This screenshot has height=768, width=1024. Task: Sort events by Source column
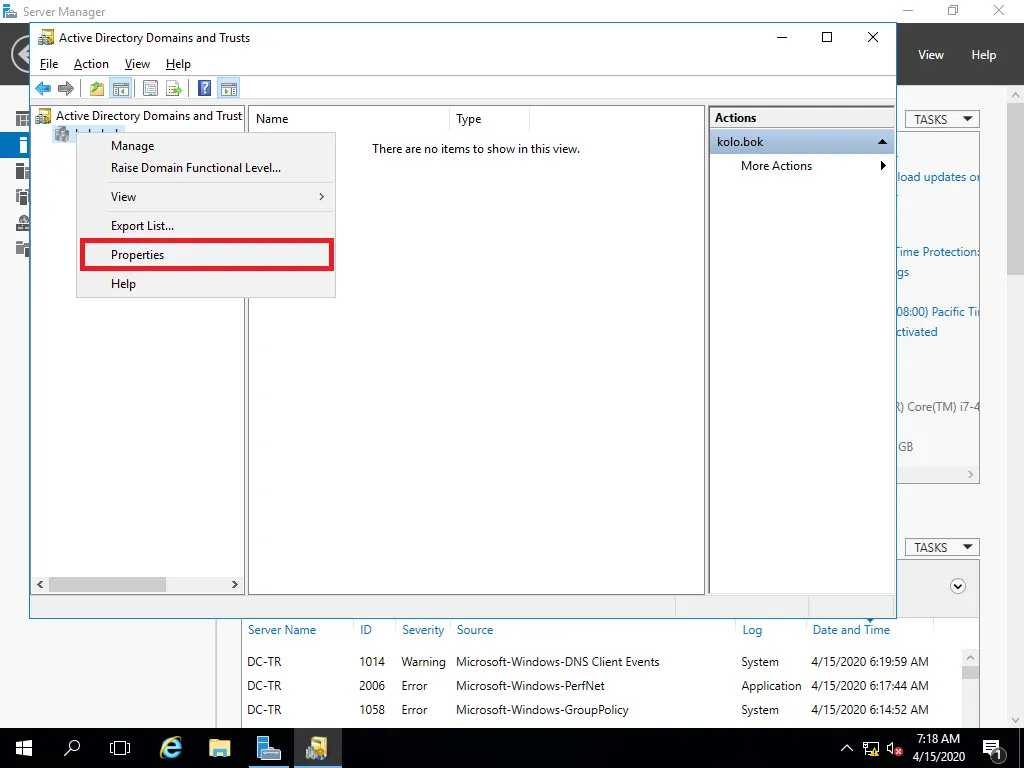(x=475, y=630)
